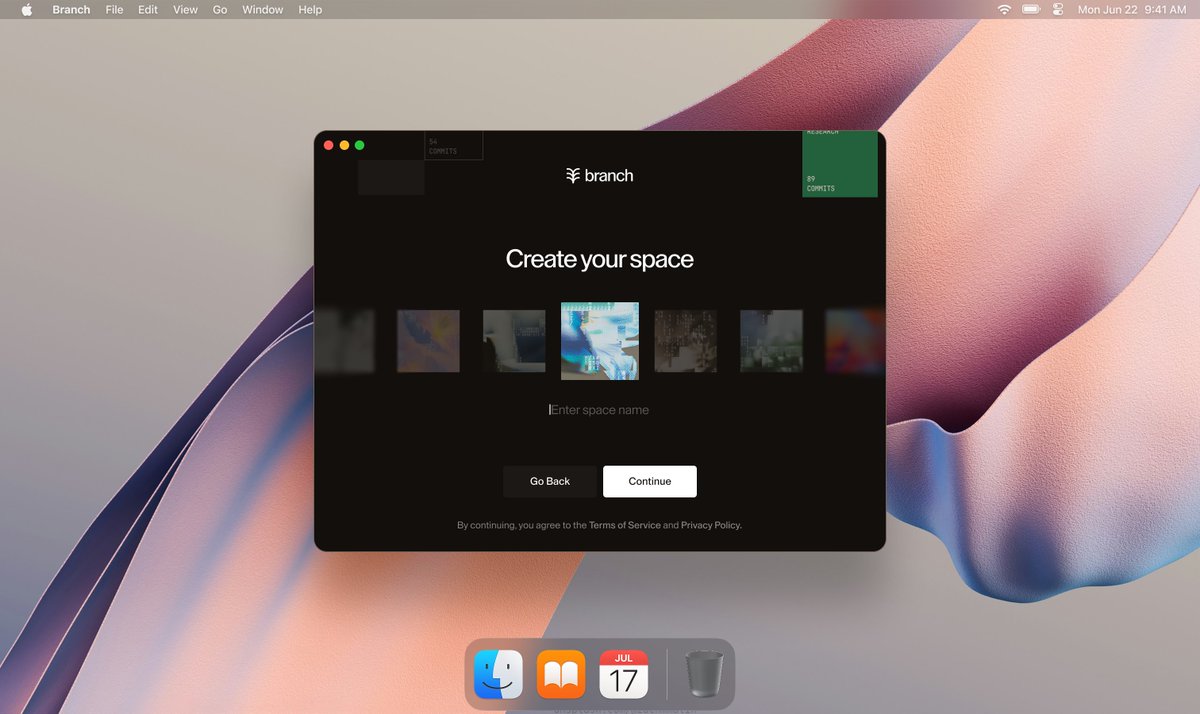Open the Go menu

coord(220,9)
